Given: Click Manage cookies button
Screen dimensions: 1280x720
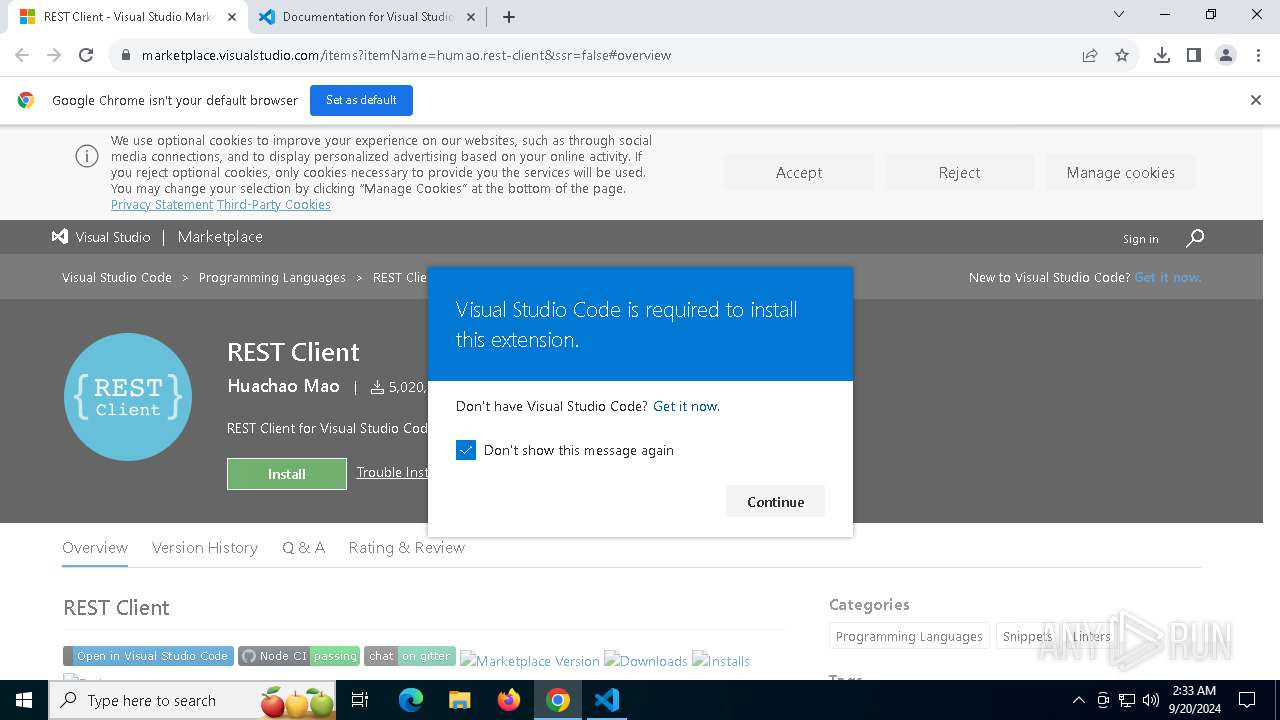Looking at the screenshot, I should (x=1120, y=173).
